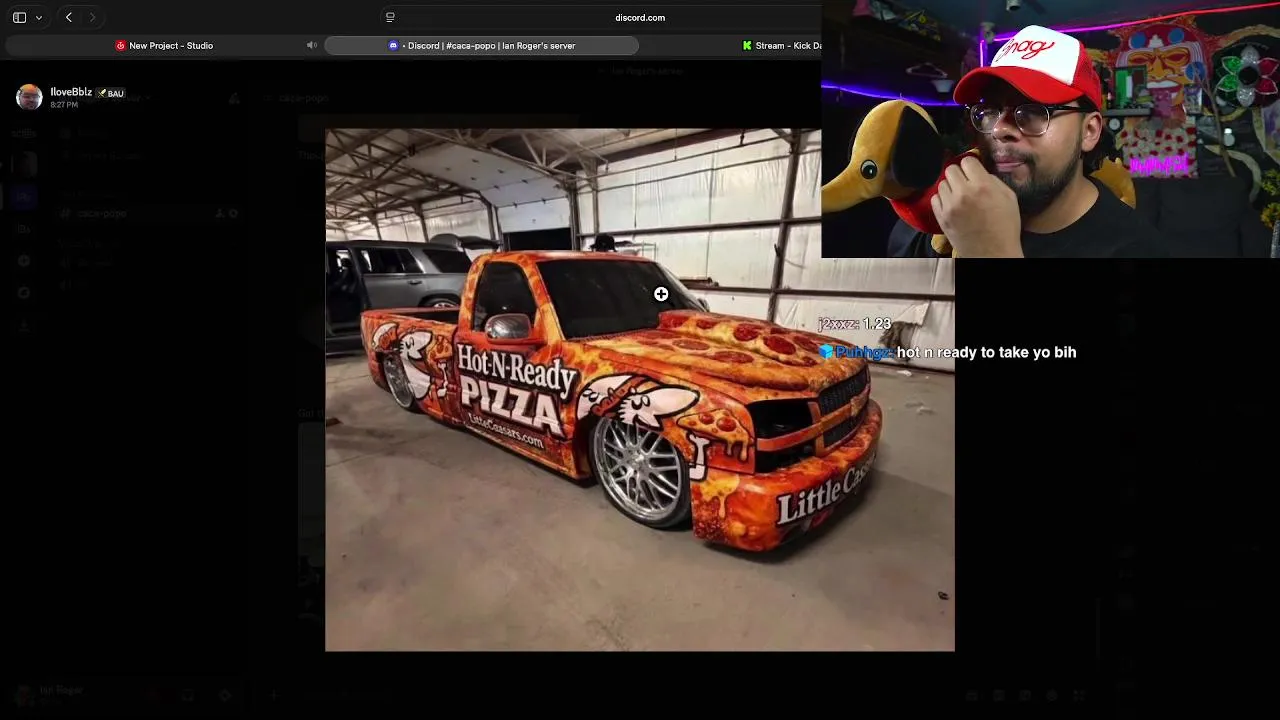Click the 'hot n ready to take yo bih' chat message
This screenshot has height=720, width=1280.
(x=986, y=352)
